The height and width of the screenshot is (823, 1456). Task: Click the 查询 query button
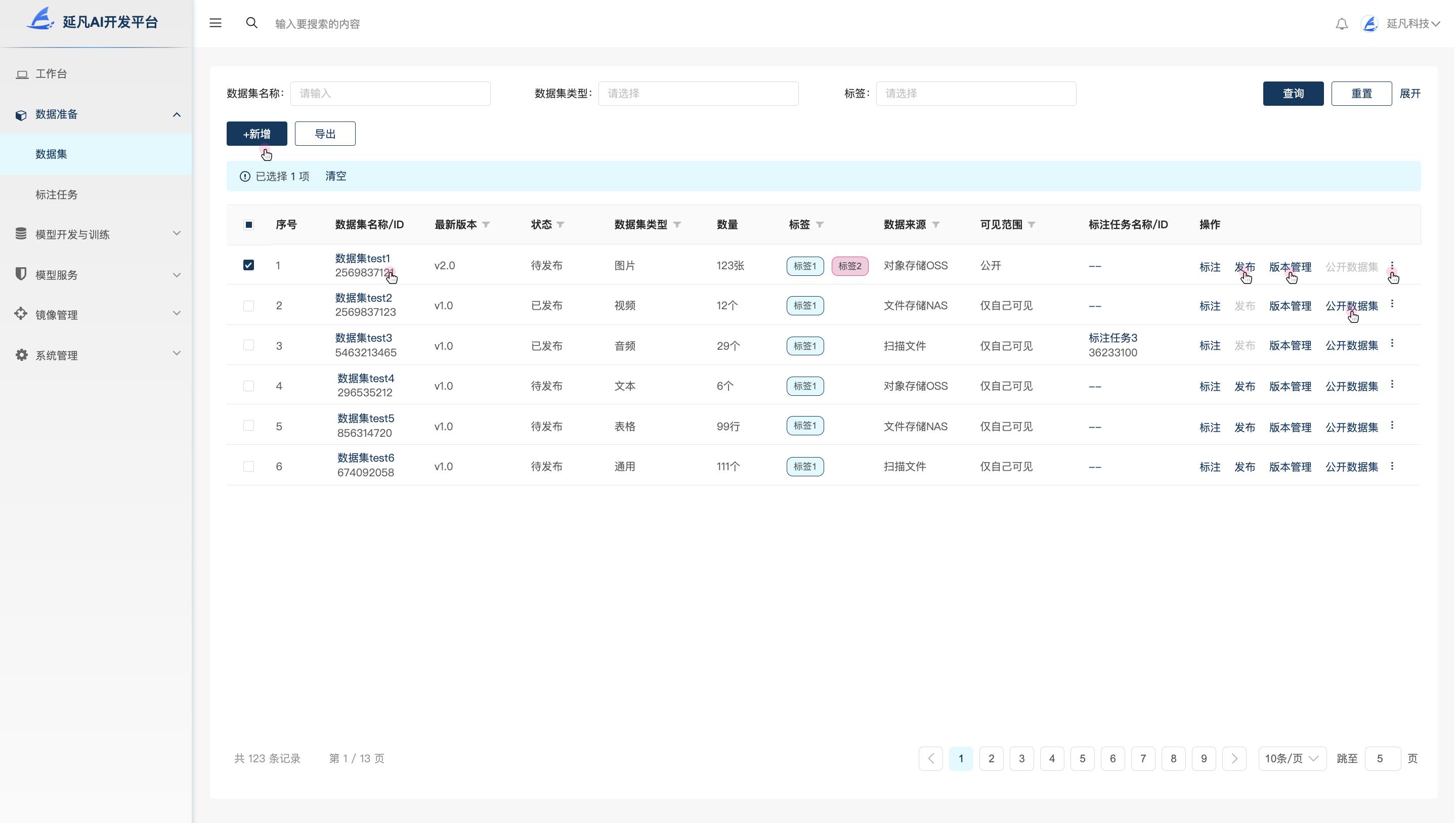pyautogui.click(x=1293, y=93)
